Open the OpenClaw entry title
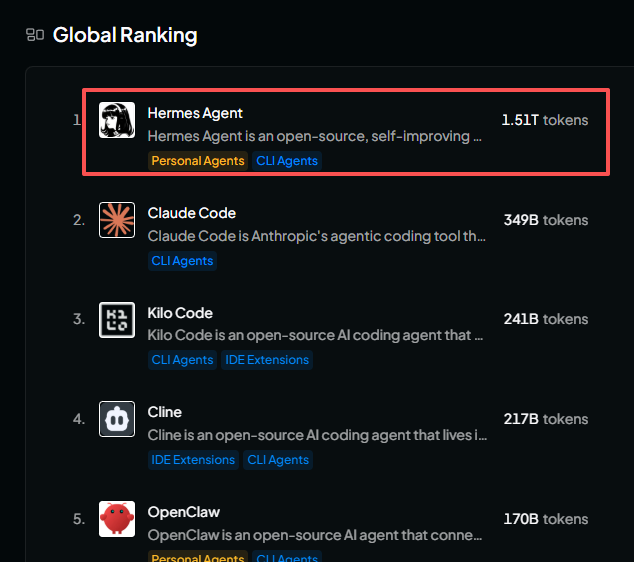 [x=184, y=512]
